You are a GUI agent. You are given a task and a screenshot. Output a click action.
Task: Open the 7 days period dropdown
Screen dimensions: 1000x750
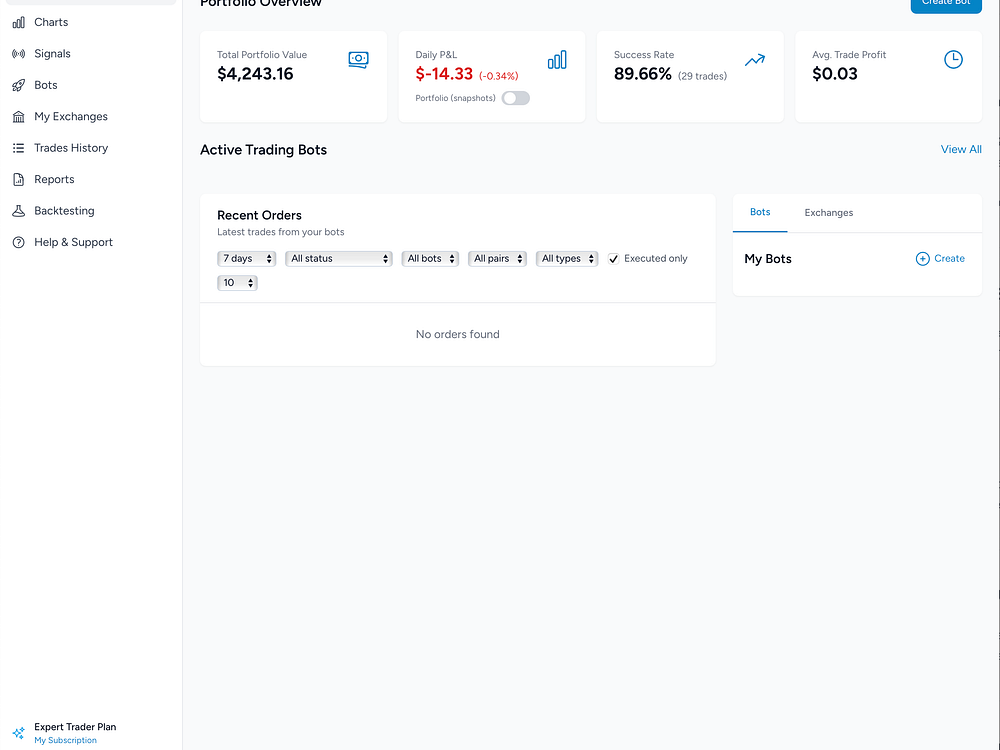pos(246,259)
